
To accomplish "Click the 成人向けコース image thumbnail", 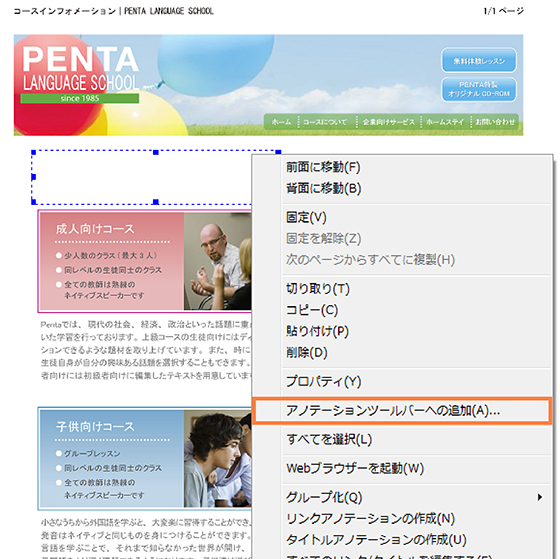I will coord(218,261).
